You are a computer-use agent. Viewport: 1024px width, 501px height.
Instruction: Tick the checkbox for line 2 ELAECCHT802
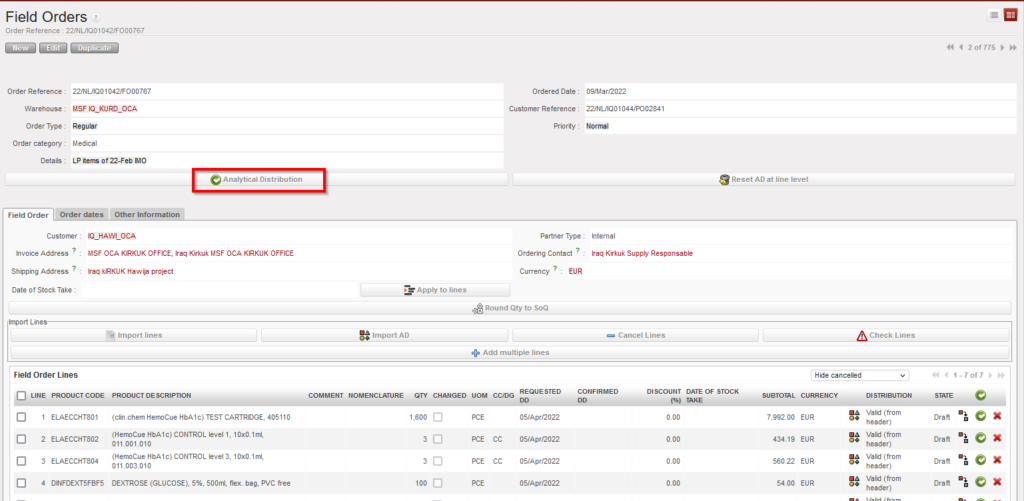21,439
